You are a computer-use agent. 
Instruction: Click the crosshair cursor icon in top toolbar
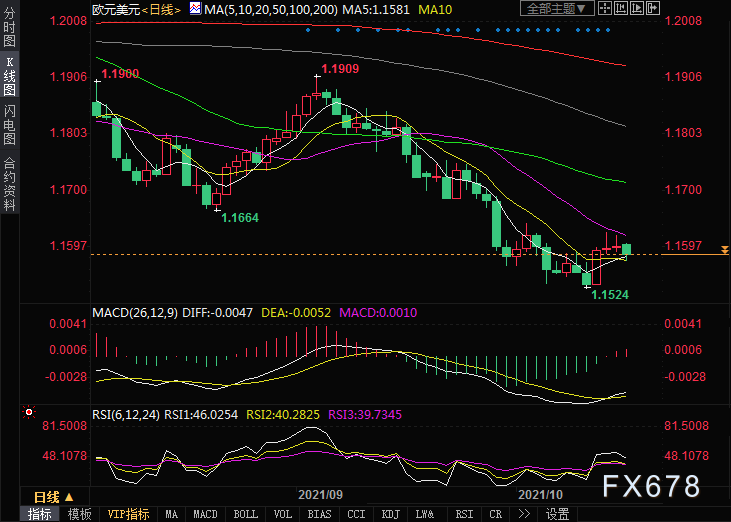(x=605, y=8)
